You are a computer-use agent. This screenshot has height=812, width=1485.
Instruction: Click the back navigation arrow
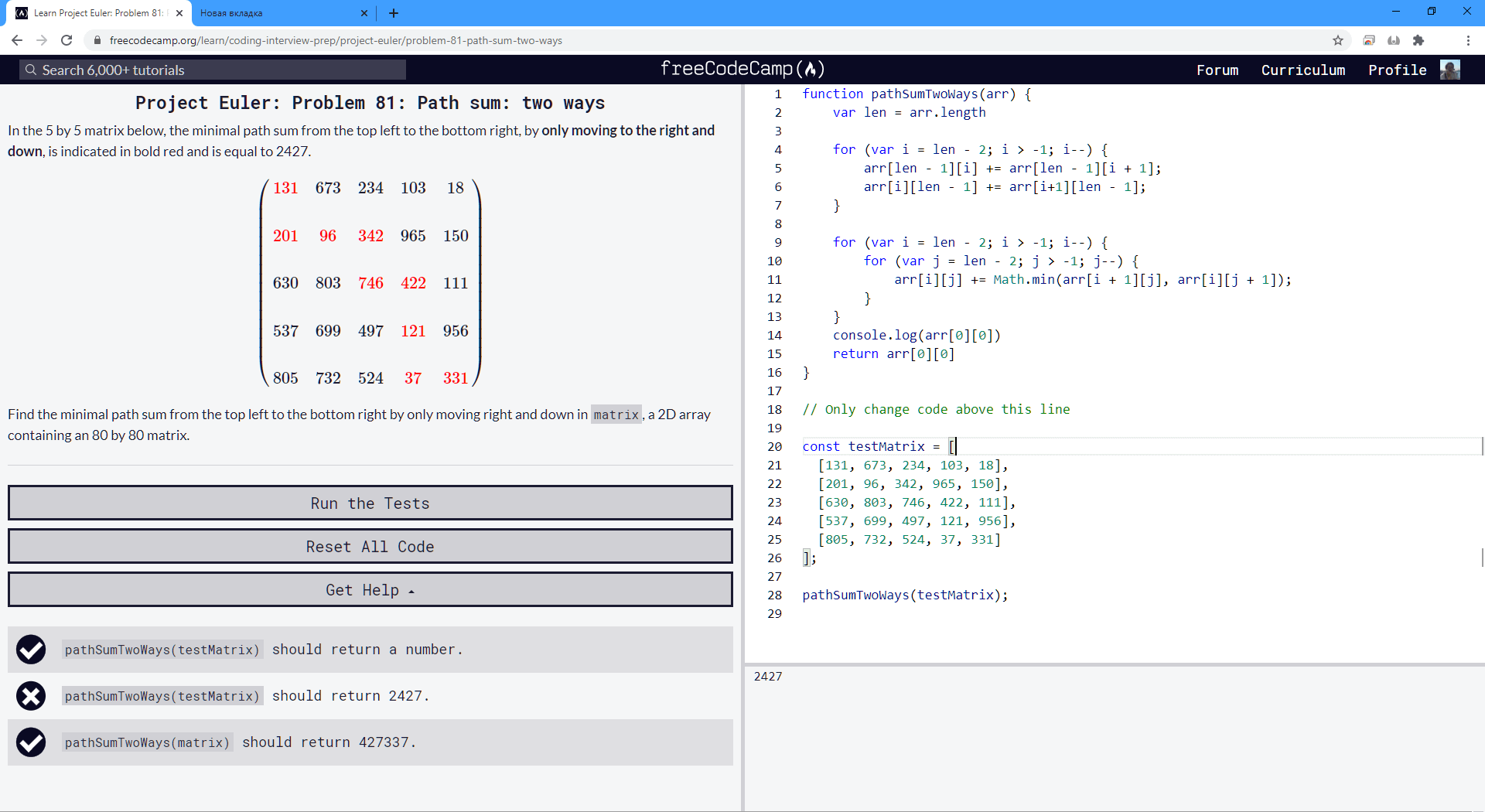16,40
